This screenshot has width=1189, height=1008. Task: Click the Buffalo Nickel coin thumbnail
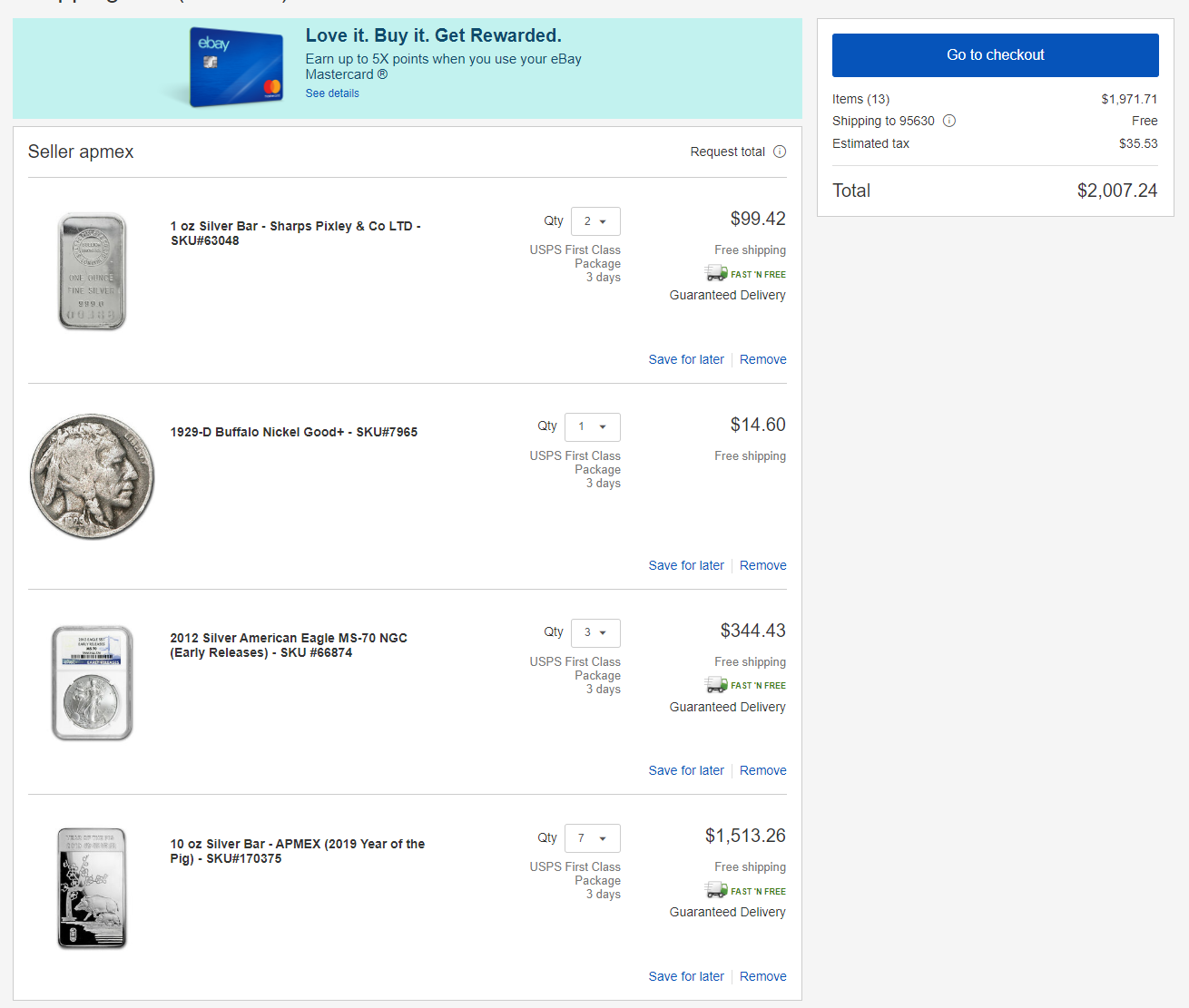tap(92, 477)
